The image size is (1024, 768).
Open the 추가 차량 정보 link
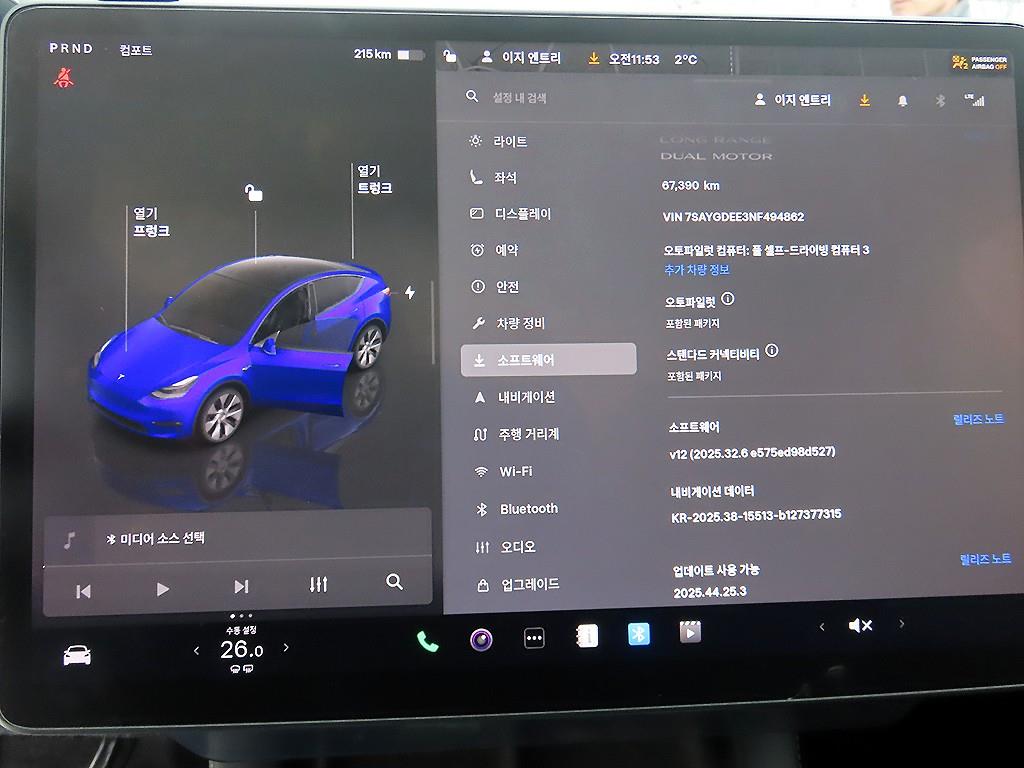(x=697, y=270)
